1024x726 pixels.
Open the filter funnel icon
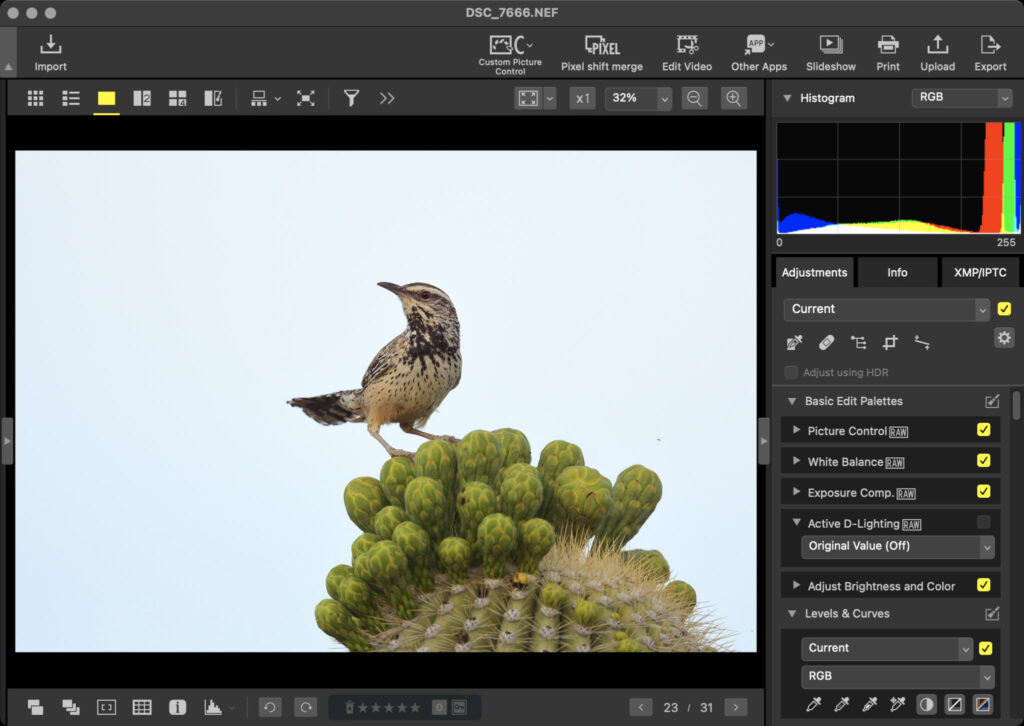351,98
